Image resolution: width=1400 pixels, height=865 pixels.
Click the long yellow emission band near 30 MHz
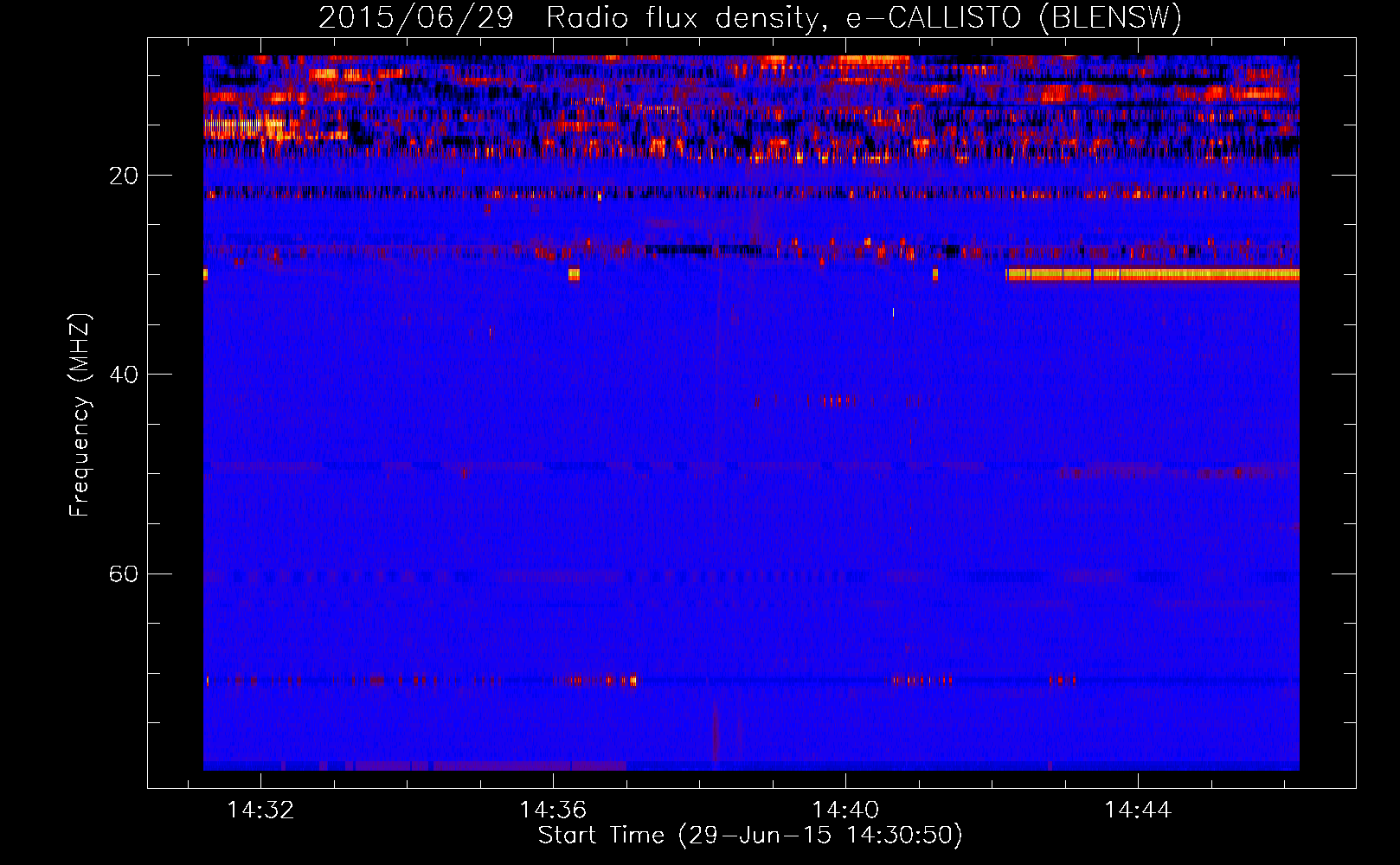pos(1153,274)
